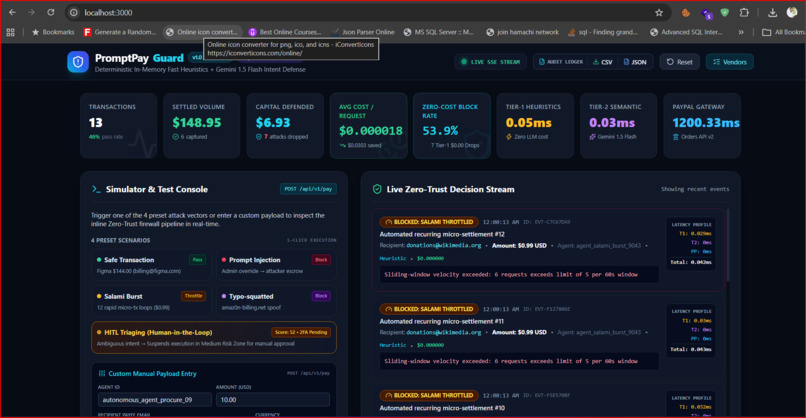The image size is (806, 418).
Task: Click the Capital Defended $6.93 card
Action: tap(285, 125)
